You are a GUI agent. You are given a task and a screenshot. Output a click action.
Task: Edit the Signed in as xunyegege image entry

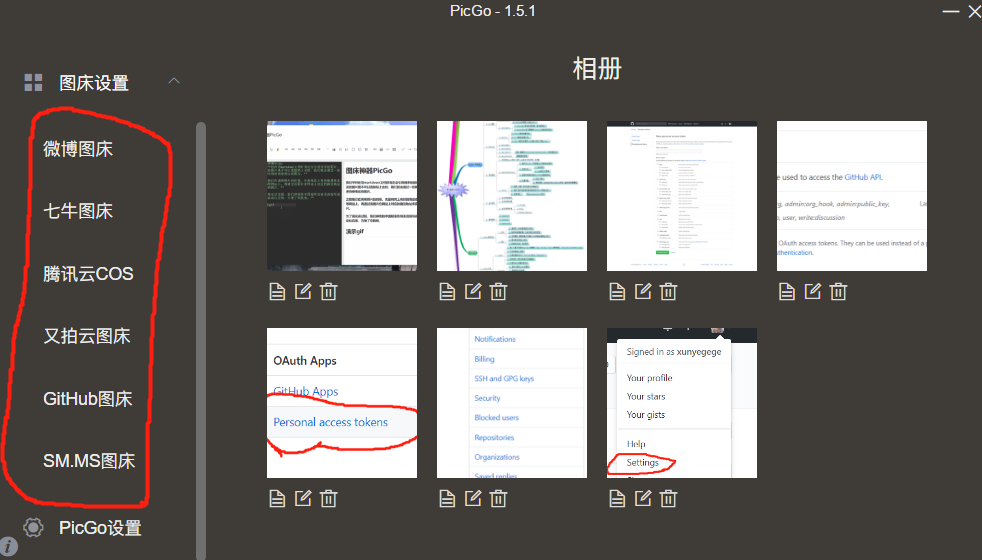coord(643,499)
